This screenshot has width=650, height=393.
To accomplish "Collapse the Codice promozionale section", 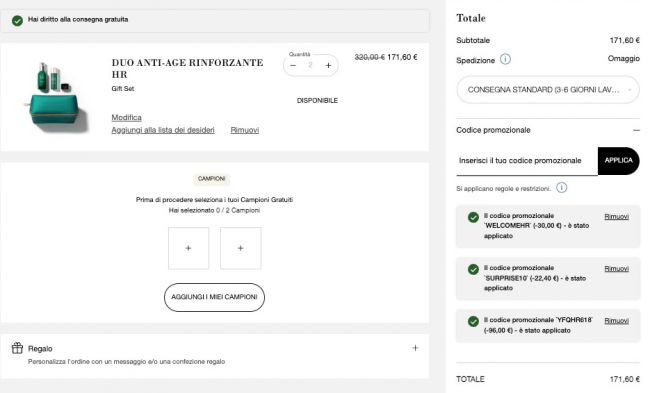I will click(636, 130).
